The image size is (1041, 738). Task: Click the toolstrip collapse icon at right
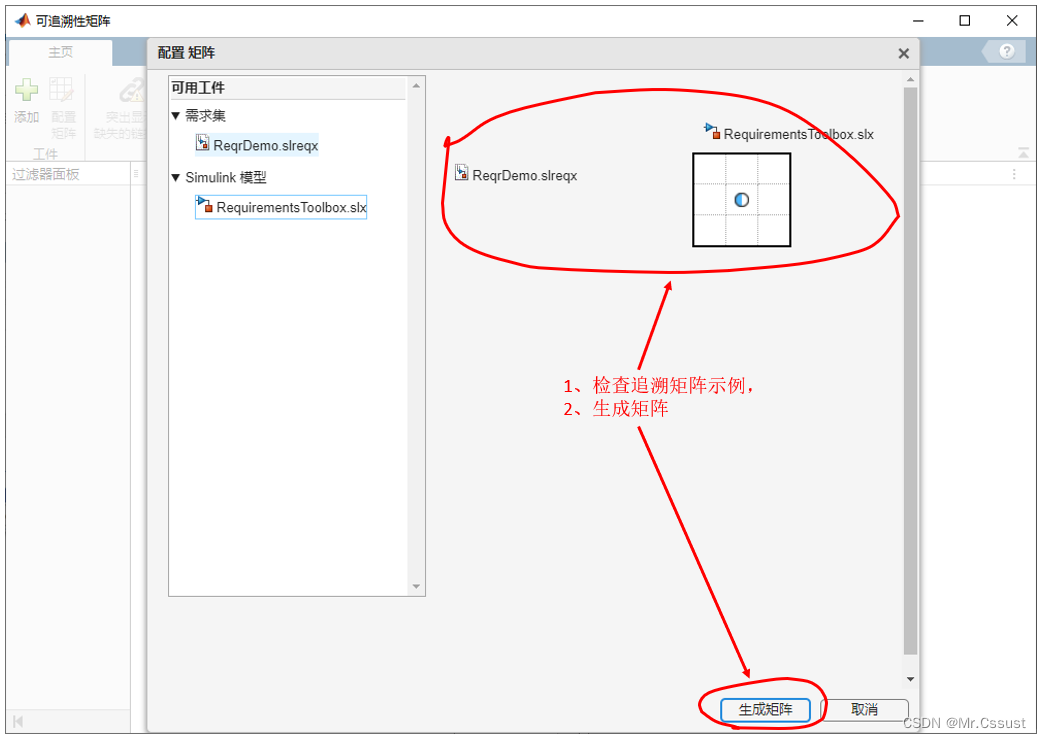(1023, 153)
